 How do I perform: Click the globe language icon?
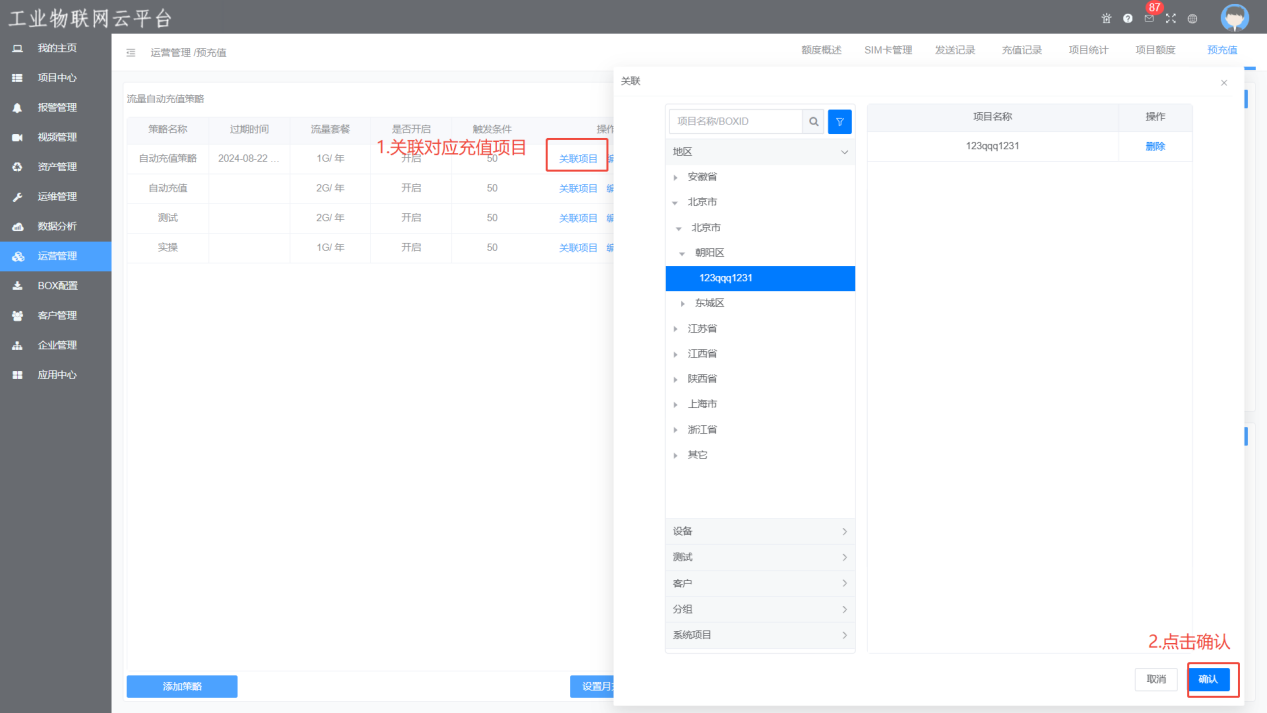coord(1192,19)
